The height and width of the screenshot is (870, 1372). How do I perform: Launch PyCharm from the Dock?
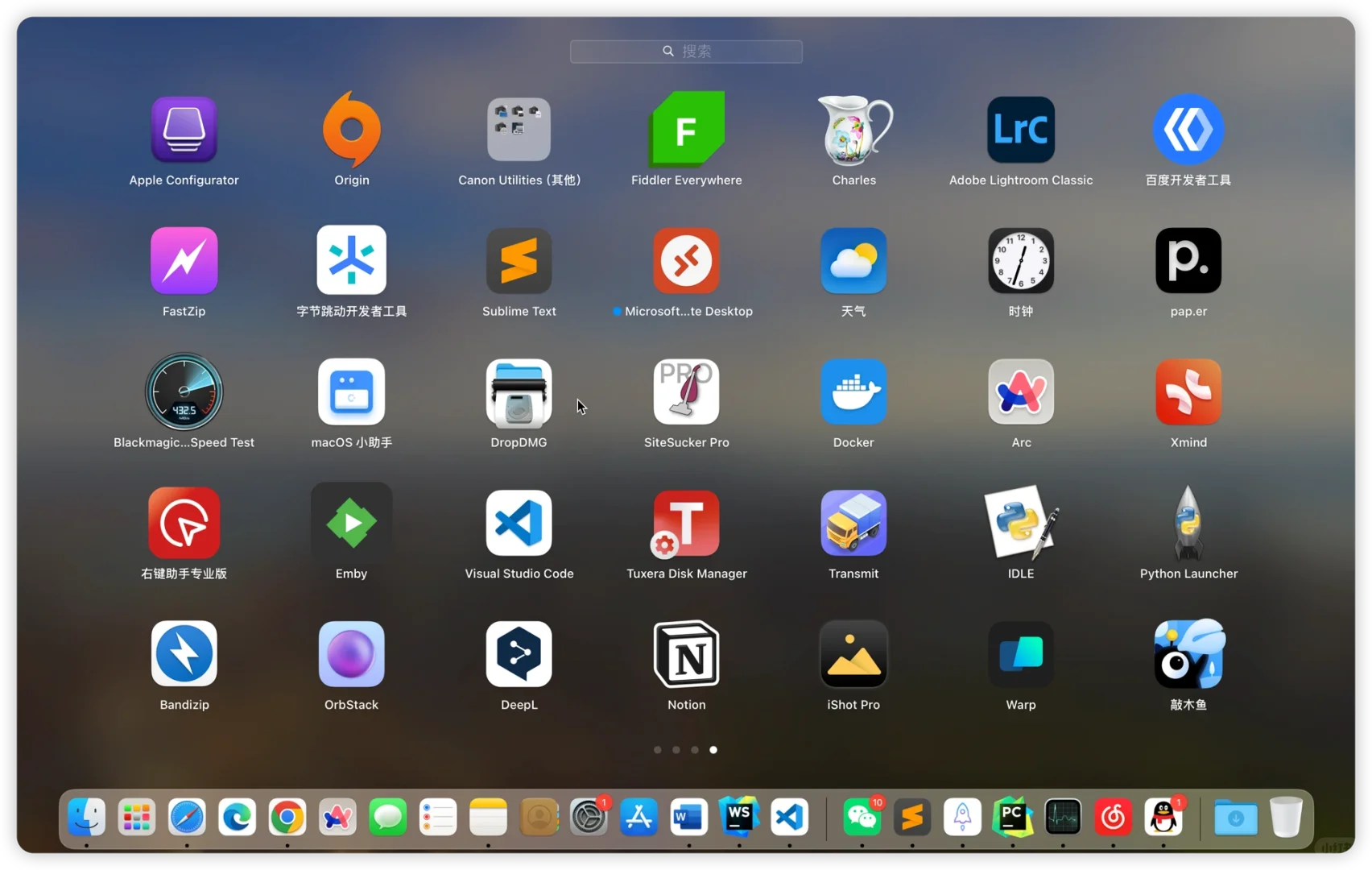pos(1013,818)
